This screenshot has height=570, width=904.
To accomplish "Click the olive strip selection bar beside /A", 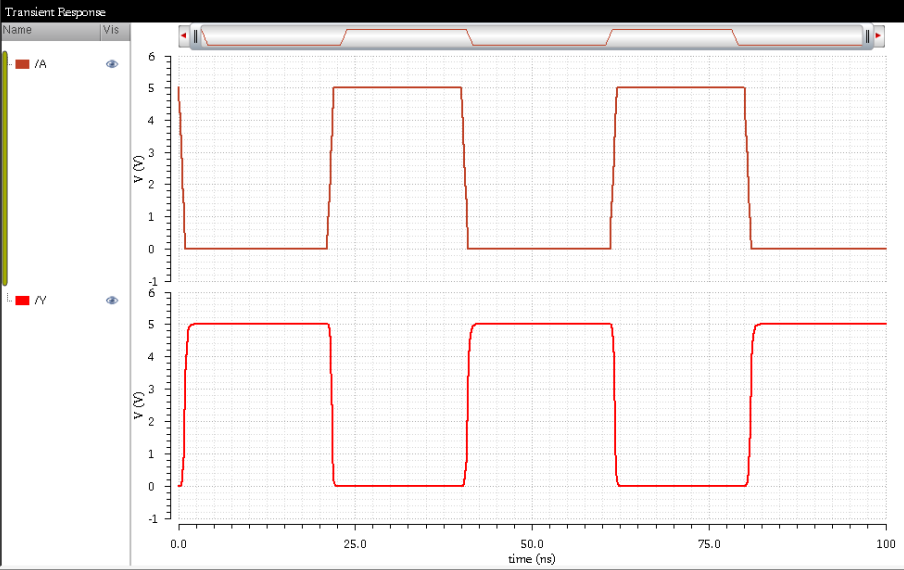I will [x=5, y=168].
